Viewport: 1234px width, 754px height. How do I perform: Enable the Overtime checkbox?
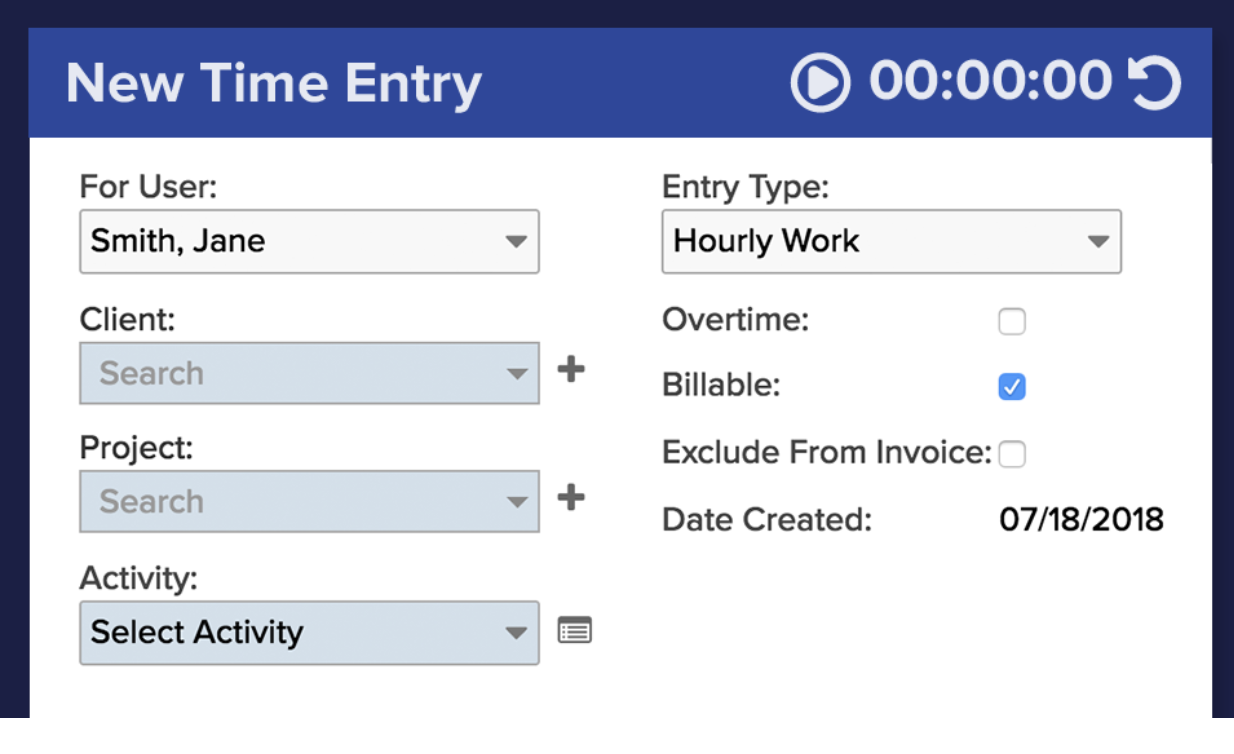(1012, 322)
